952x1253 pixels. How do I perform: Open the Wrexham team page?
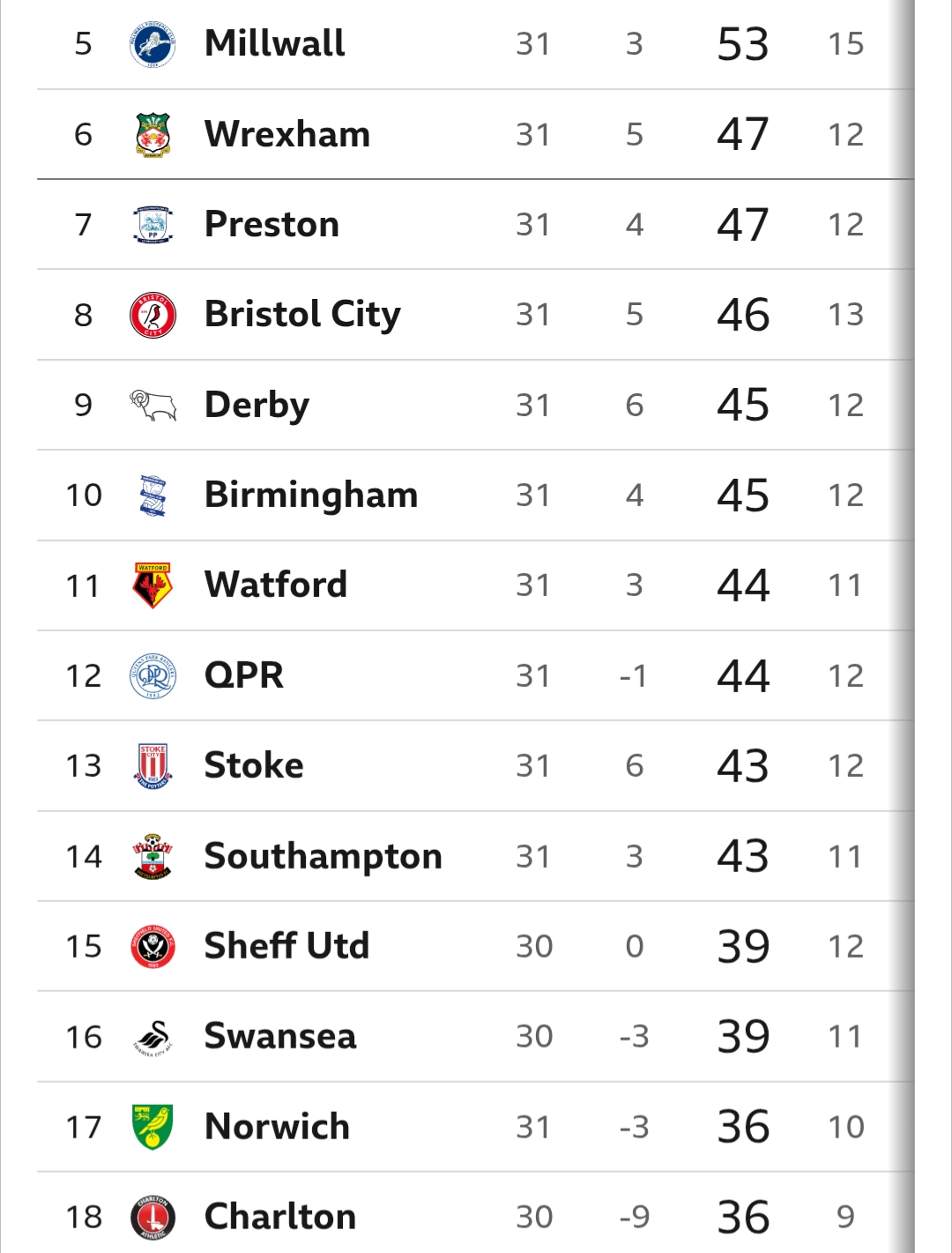[286, 135]
